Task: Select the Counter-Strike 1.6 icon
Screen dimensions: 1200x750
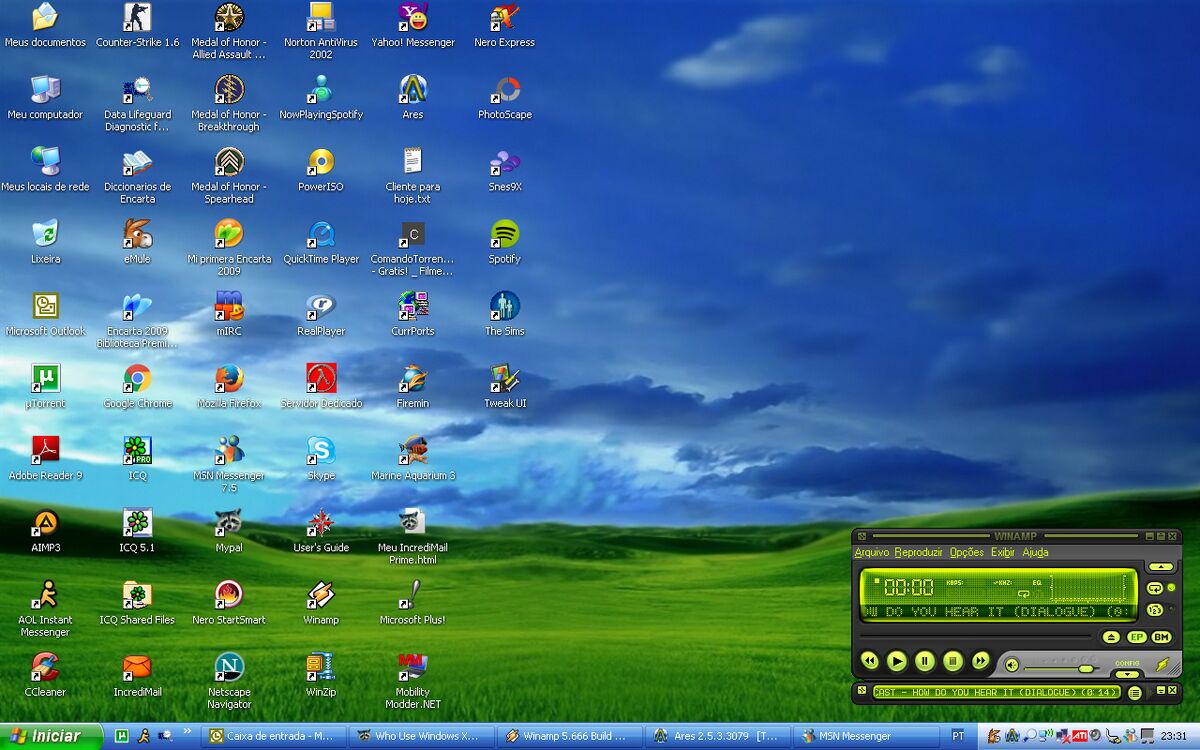Action: 137,18
